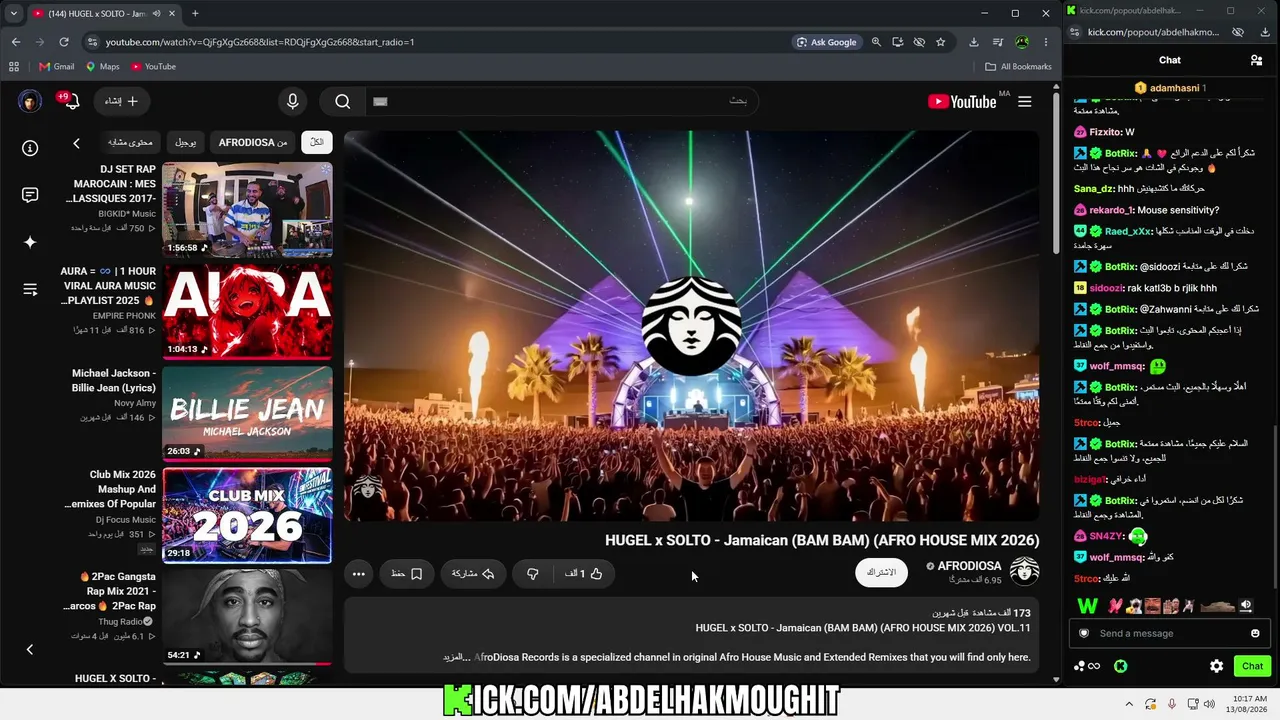Viewport: 1280px width, 720px height.
Task: Click the إنشاء create button
Action: [121, 101]
